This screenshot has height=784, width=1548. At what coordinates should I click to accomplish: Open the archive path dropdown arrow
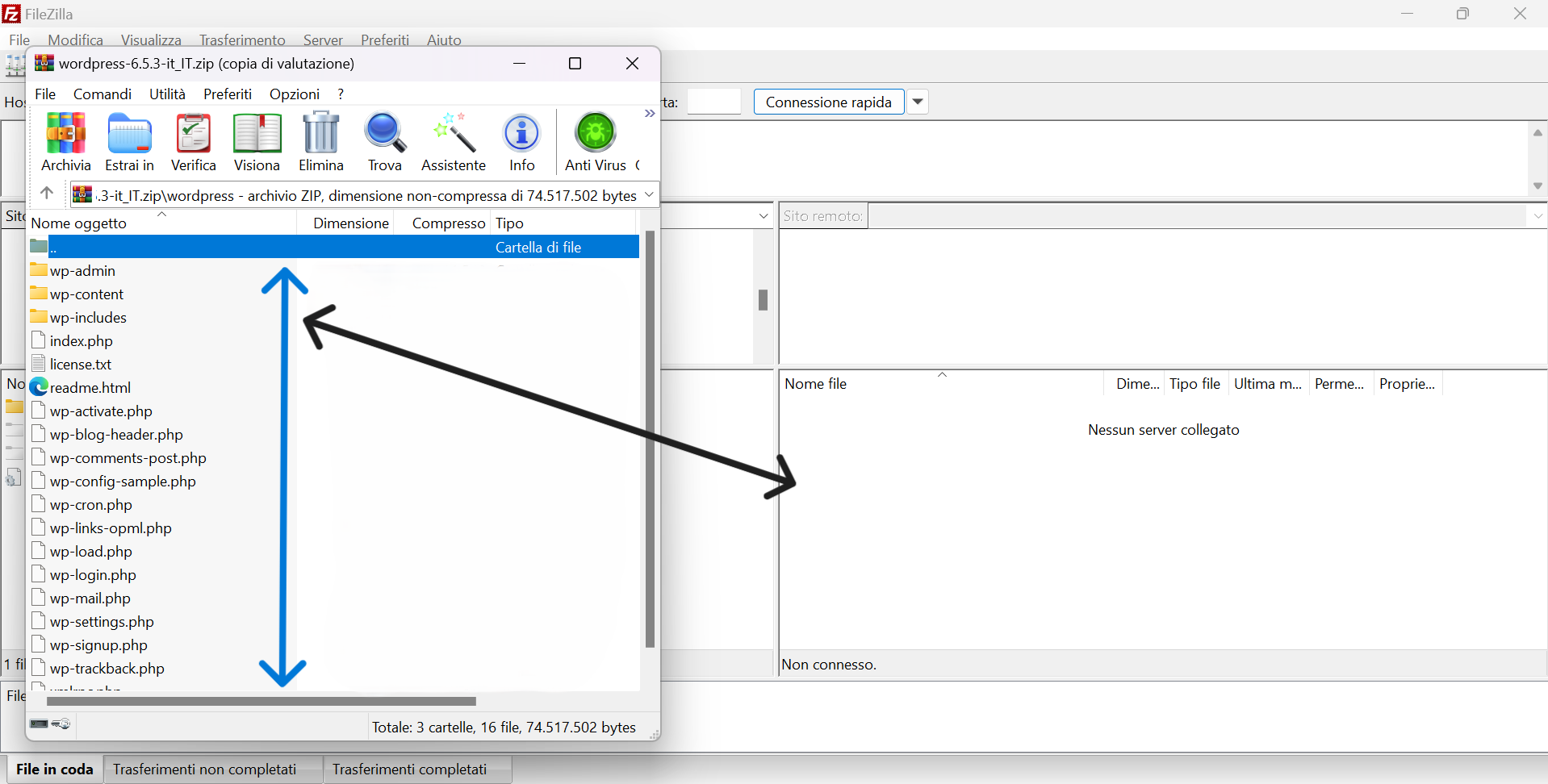pyautogui.click(x=649, y=194)
